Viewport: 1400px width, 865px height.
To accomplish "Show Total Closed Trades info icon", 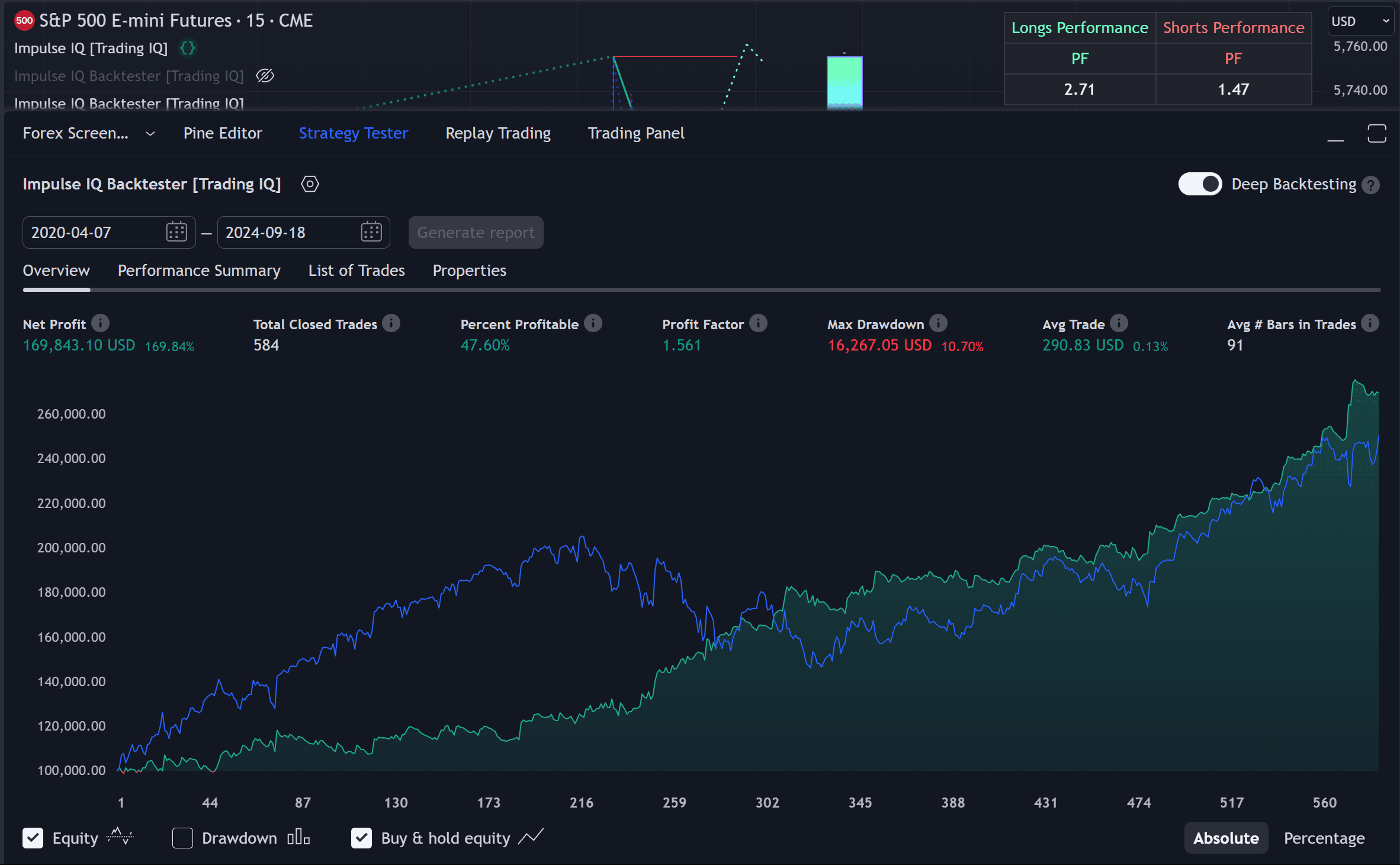I will [x=391, y=323].
